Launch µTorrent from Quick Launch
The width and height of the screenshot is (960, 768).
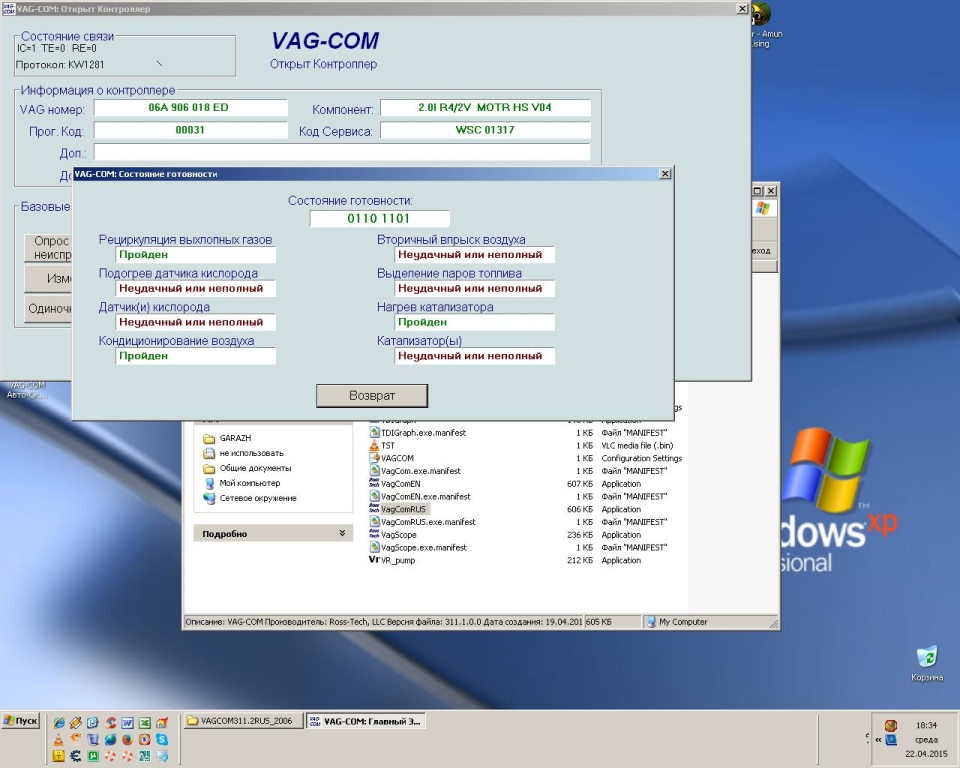[93, 756]
